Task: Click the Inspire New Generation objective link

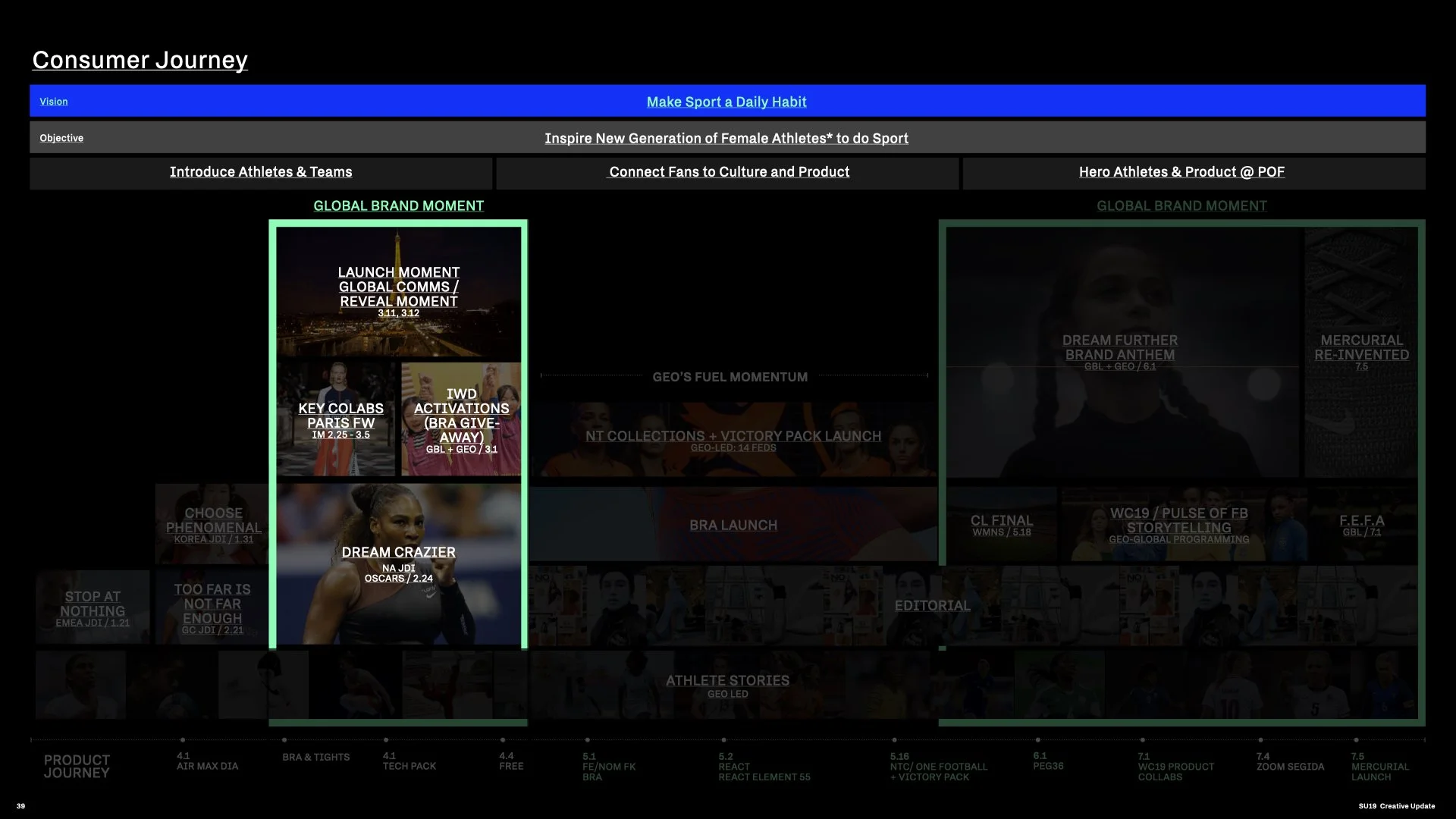Action: tap(726, 138)
